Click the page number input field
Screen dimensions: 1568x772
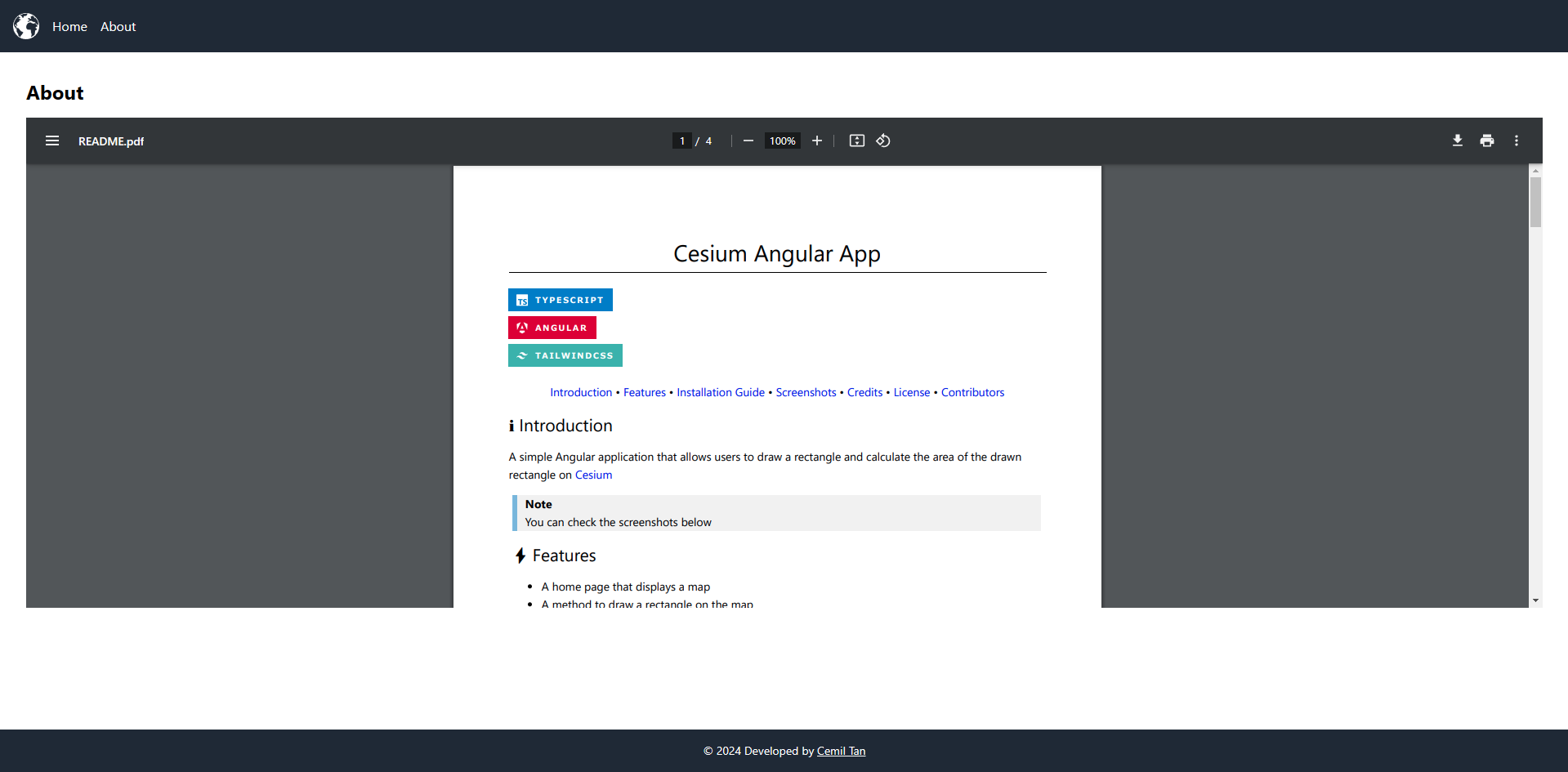click(x=682, y=141)
